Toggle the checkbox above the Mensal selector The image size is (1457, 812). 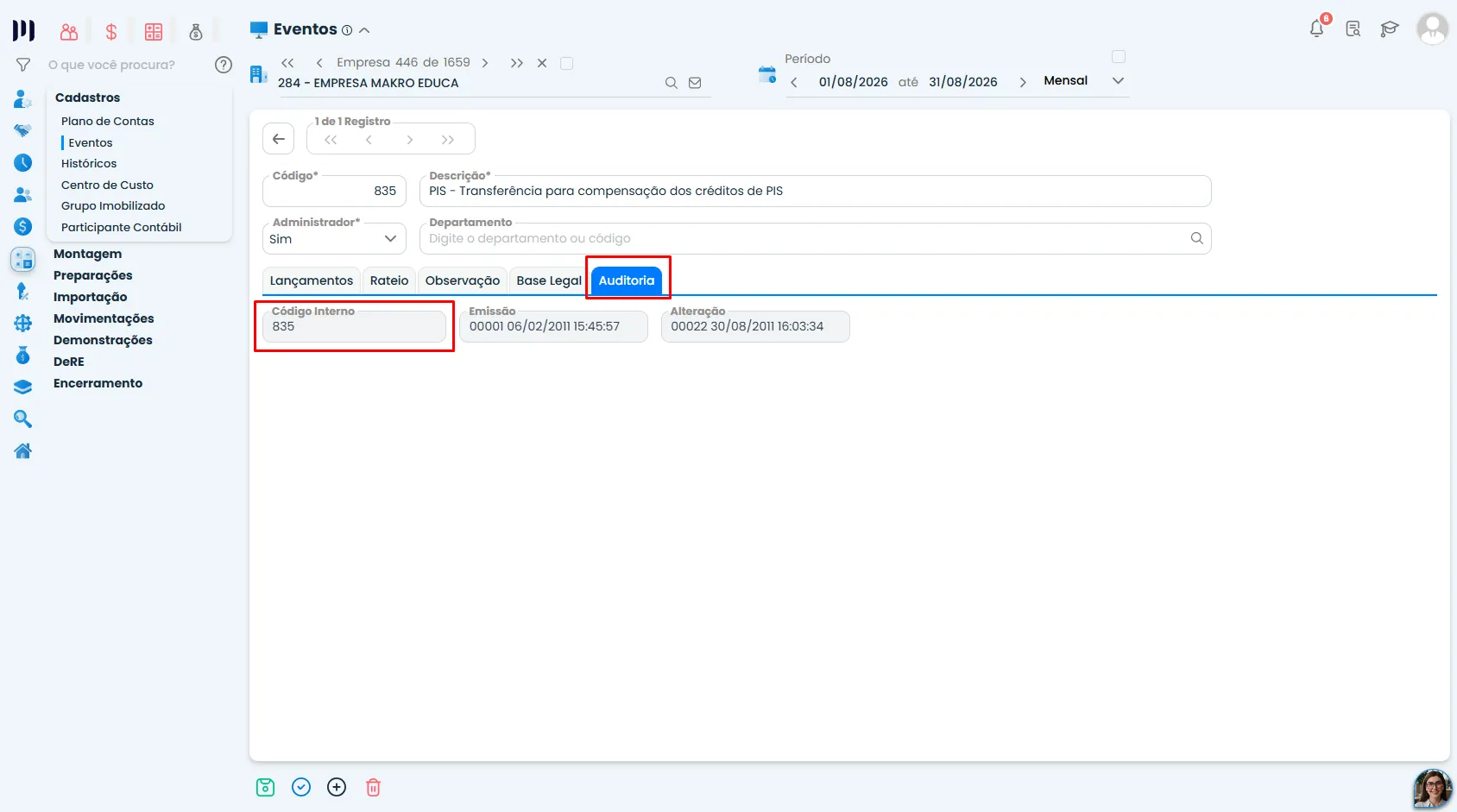1119,57
